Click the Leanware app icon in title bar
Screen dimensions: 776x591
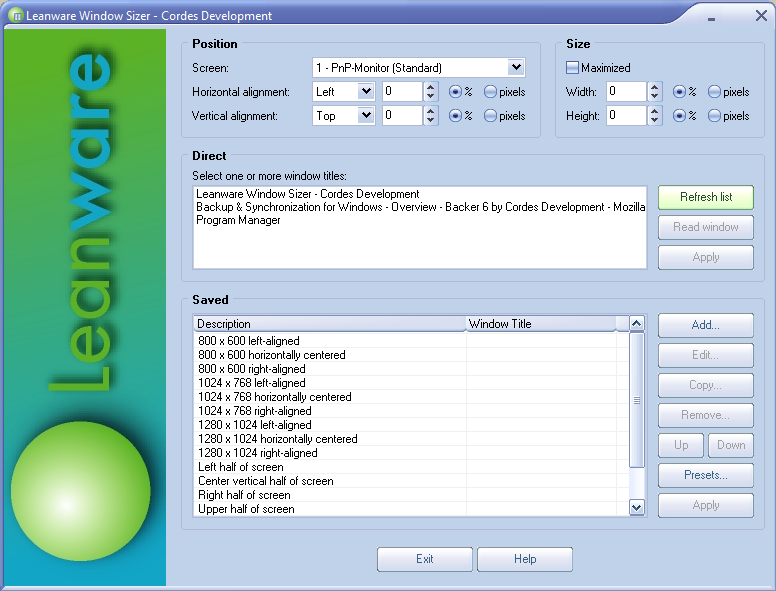[x=16, y=16]
